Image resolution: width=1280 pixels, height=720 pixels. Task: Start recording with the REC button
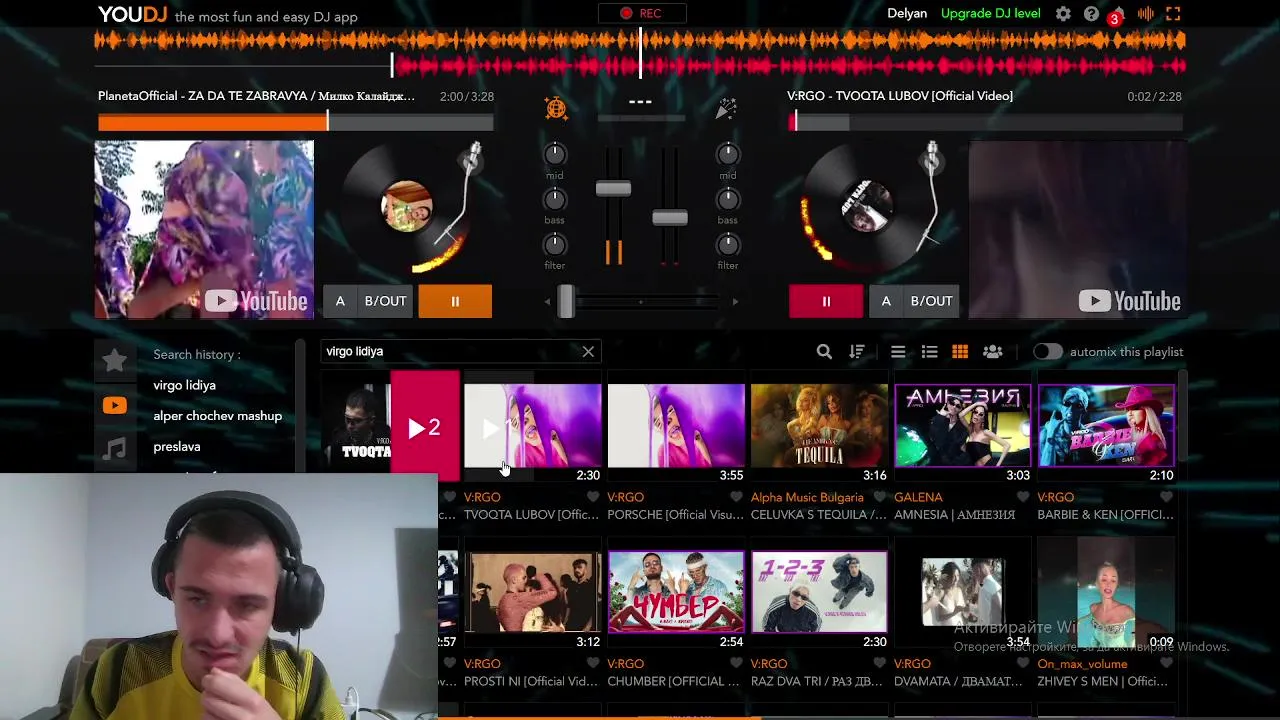click(641, 13)
